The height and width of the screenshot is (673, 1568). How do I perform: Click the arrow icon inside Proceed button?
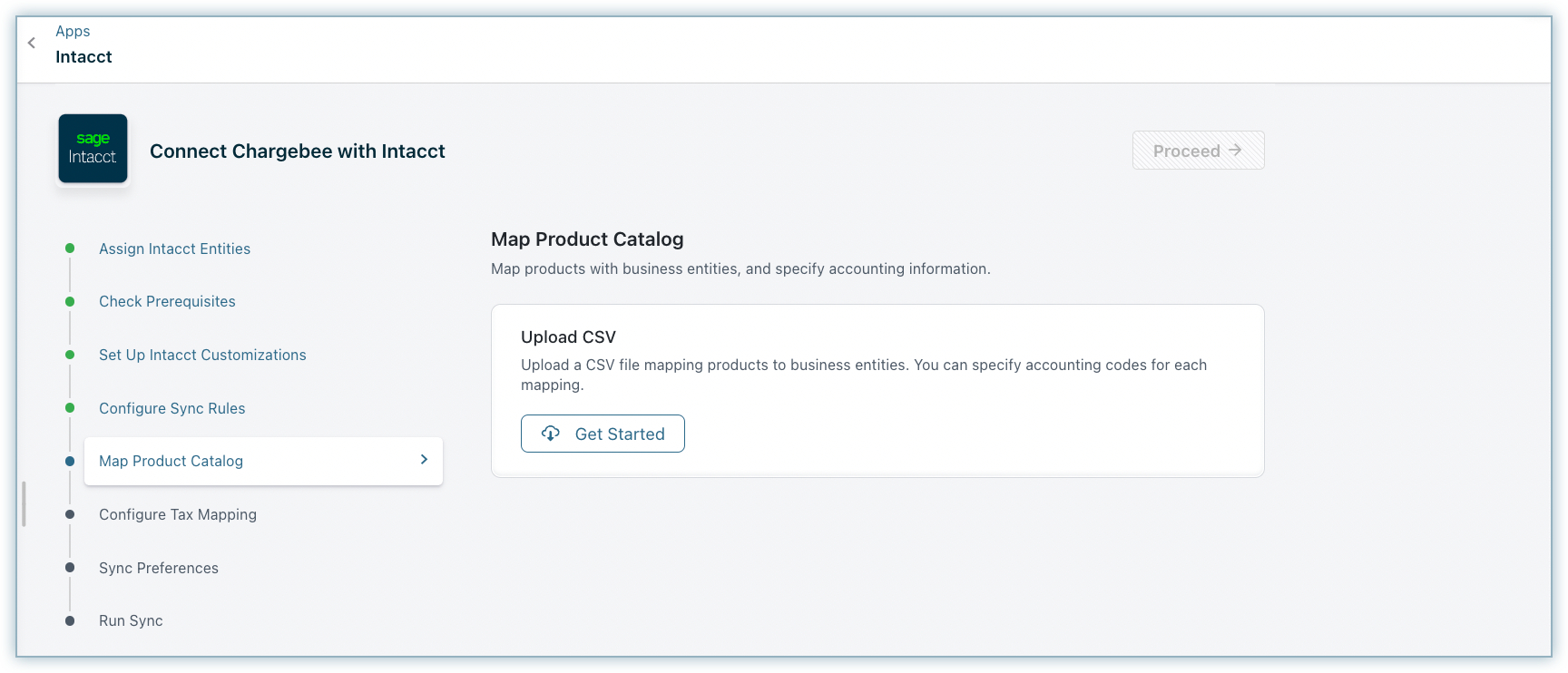(1235, 151)
